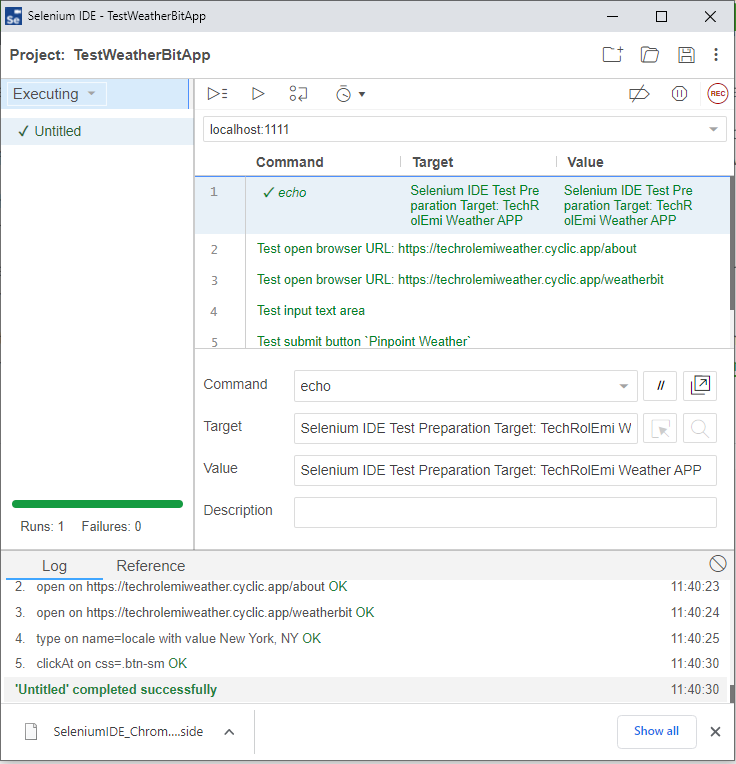Click Value input field
Viewport: 736px width, 764px height.
[505, 470]
